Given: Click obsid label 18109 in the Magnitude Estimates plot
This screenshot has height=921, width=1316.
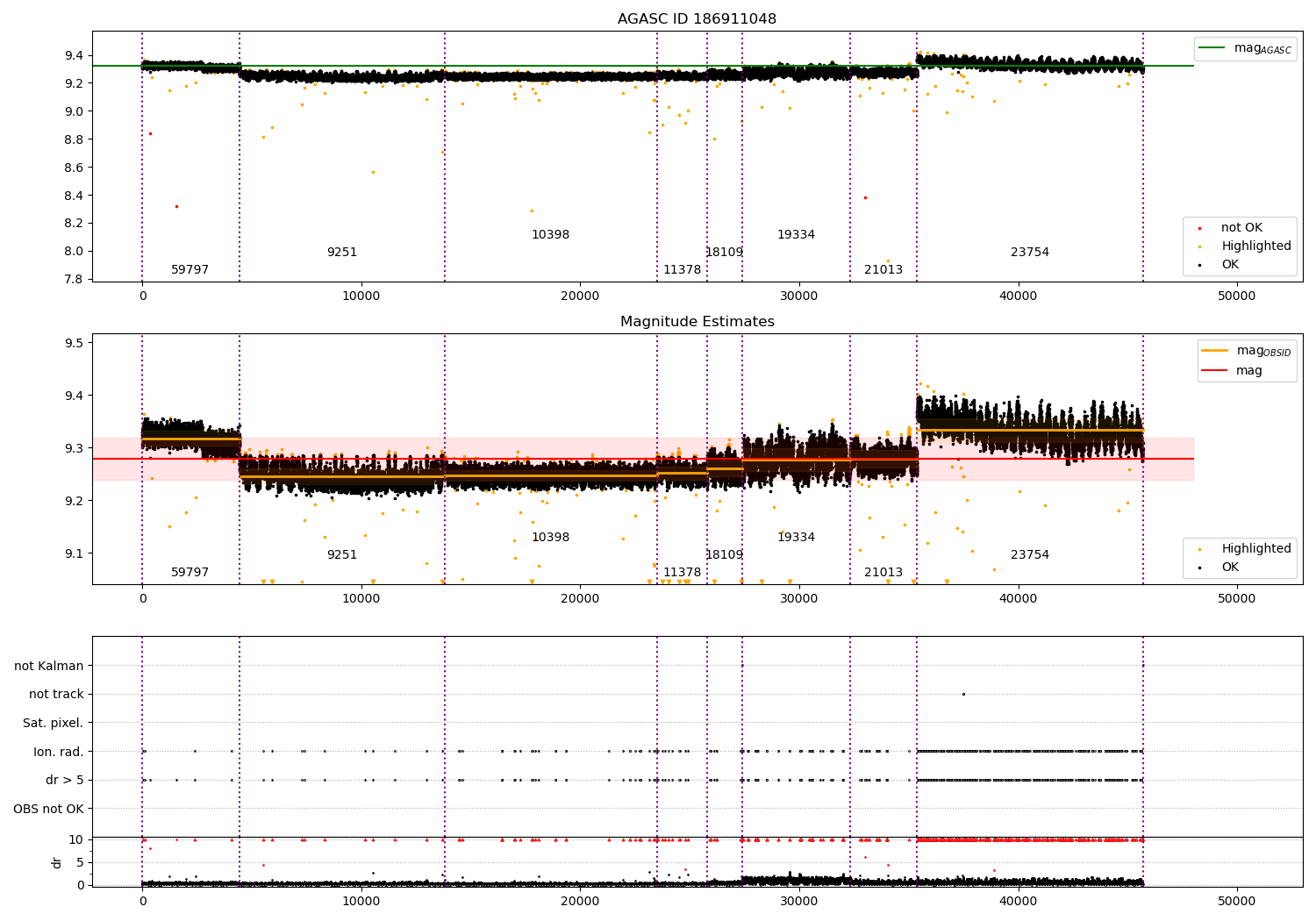Looking at the screenshot, I should coord(724,554).
